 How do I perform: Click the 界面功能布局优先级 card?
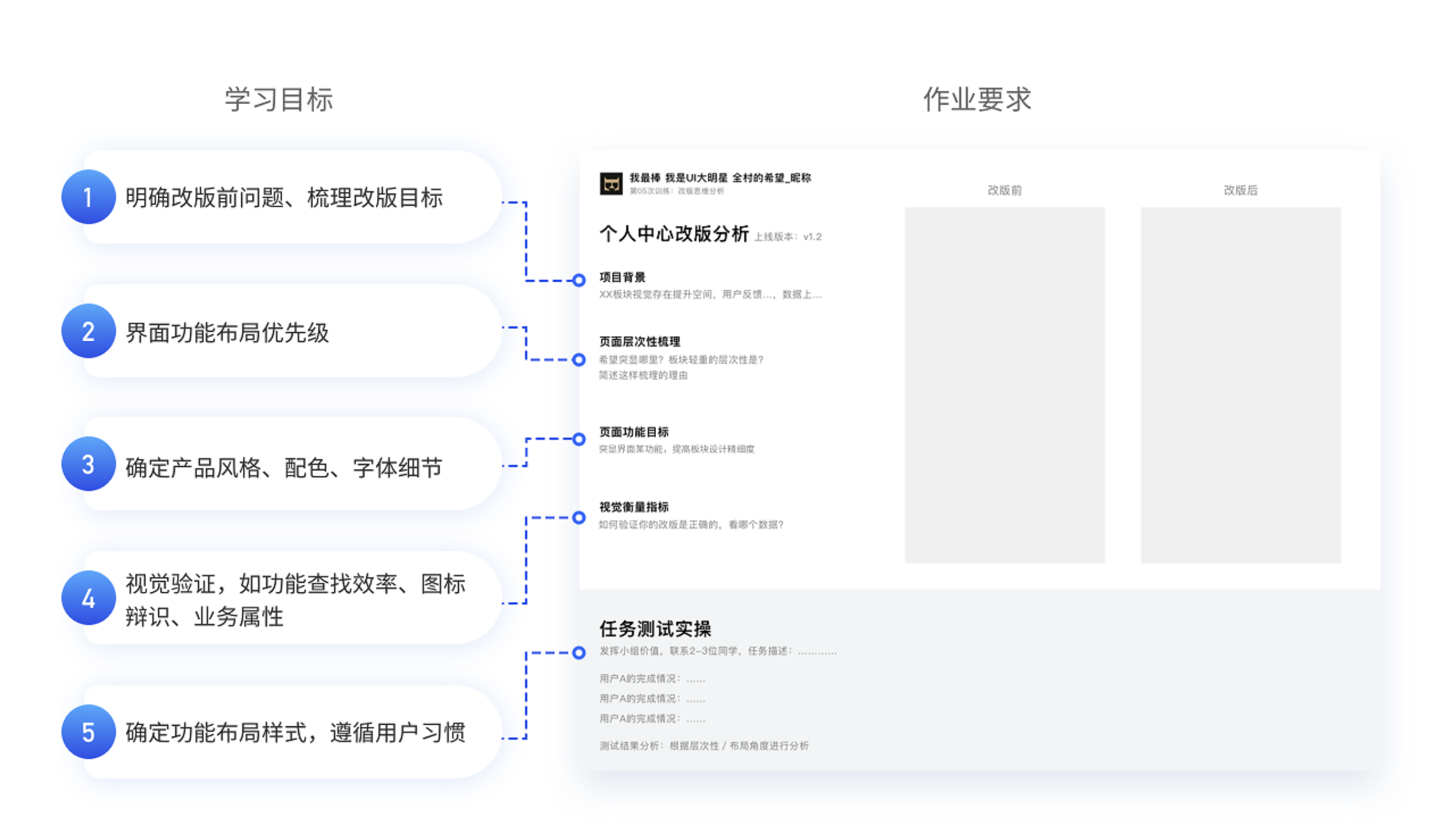click(285, 332)
